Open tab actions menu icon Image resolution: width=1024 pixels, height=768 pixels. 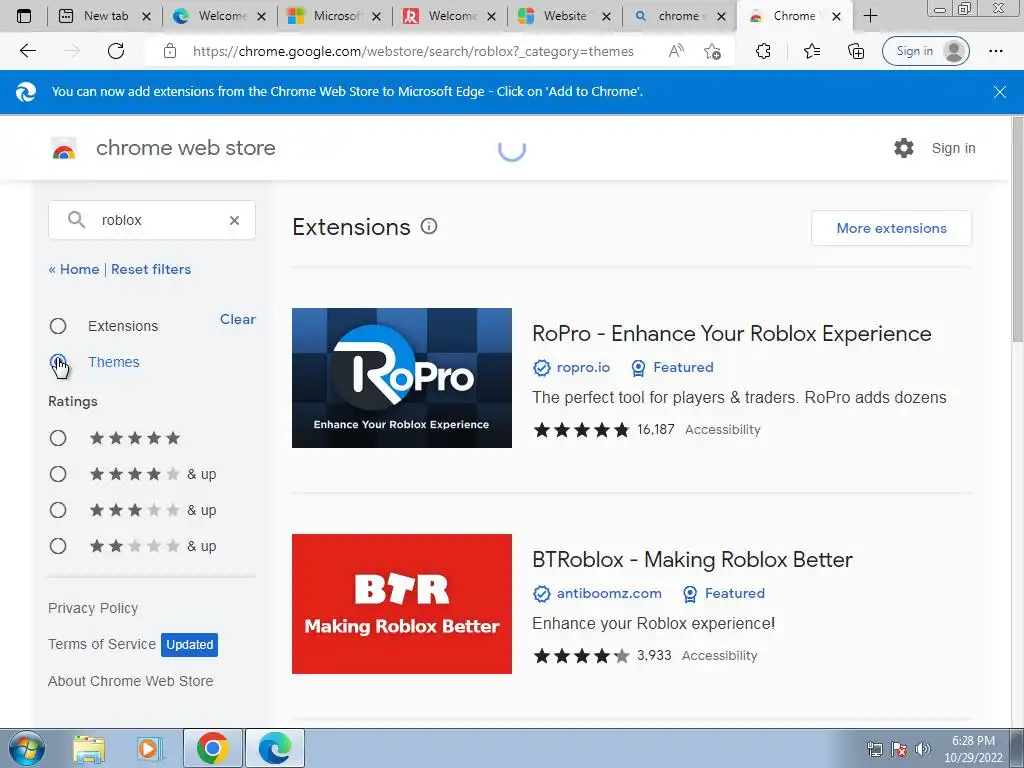click(24, 16)
